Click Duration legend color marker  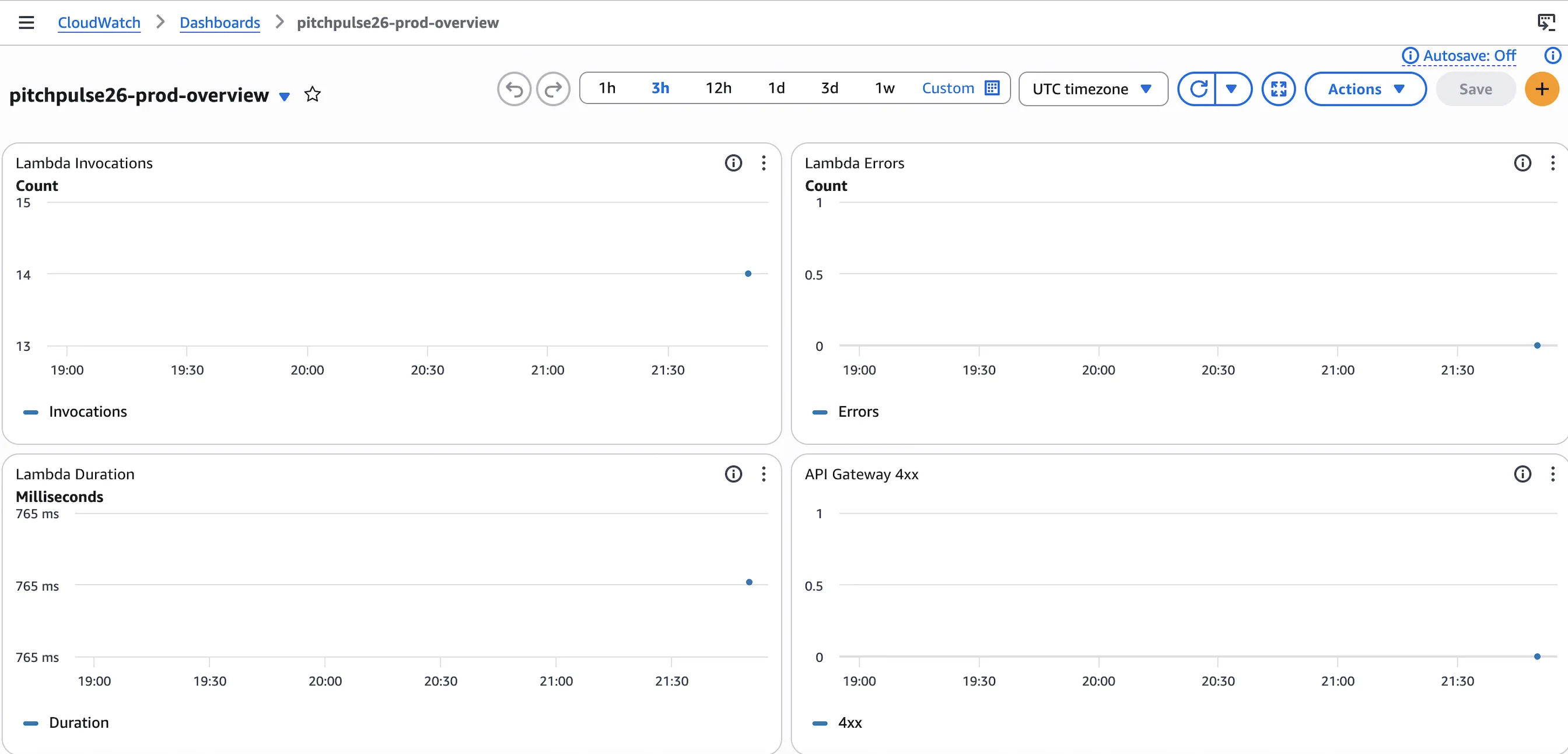pos(30,724)
